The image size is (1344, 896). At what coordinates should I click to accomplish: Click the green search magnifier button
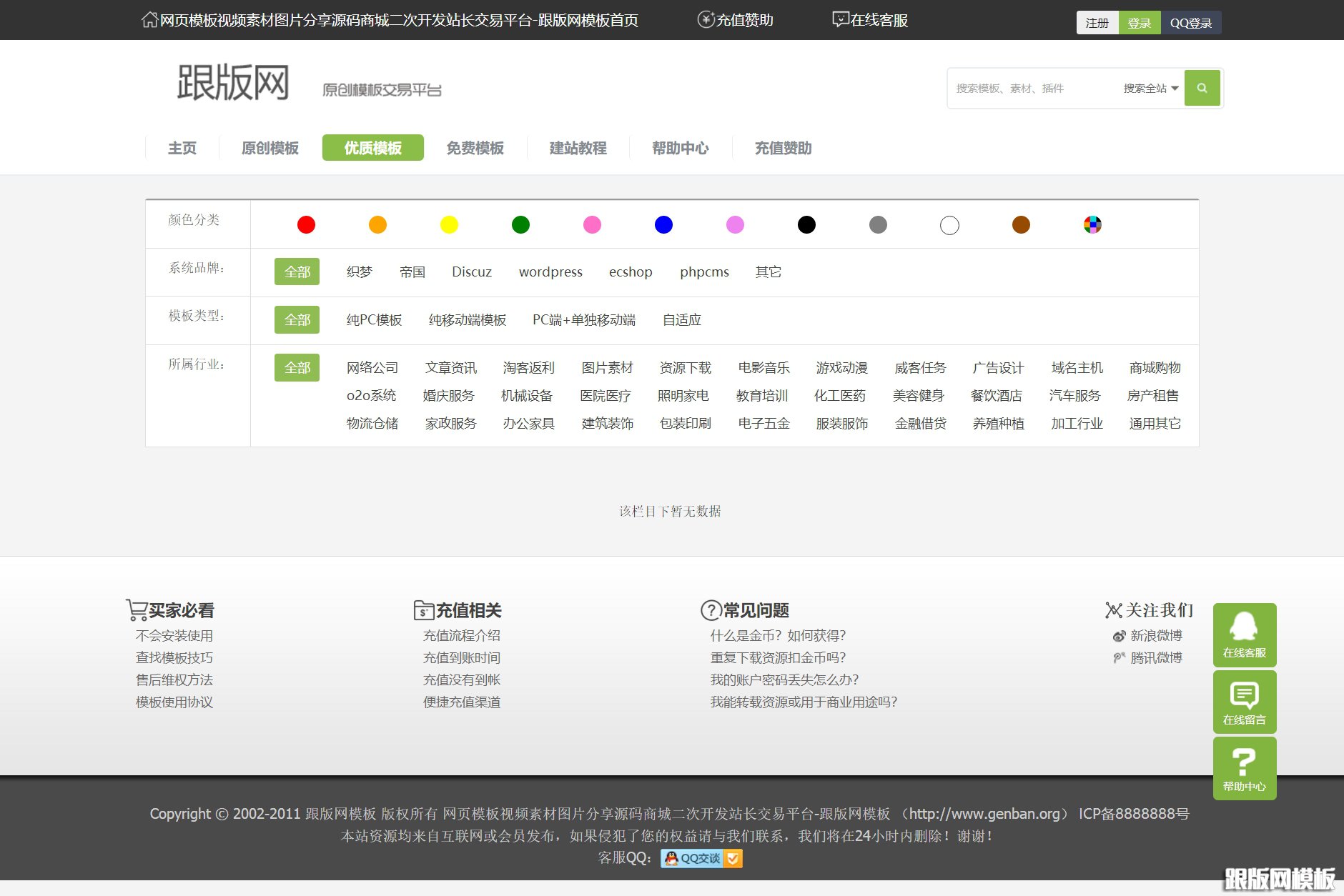pos(1202,88)
